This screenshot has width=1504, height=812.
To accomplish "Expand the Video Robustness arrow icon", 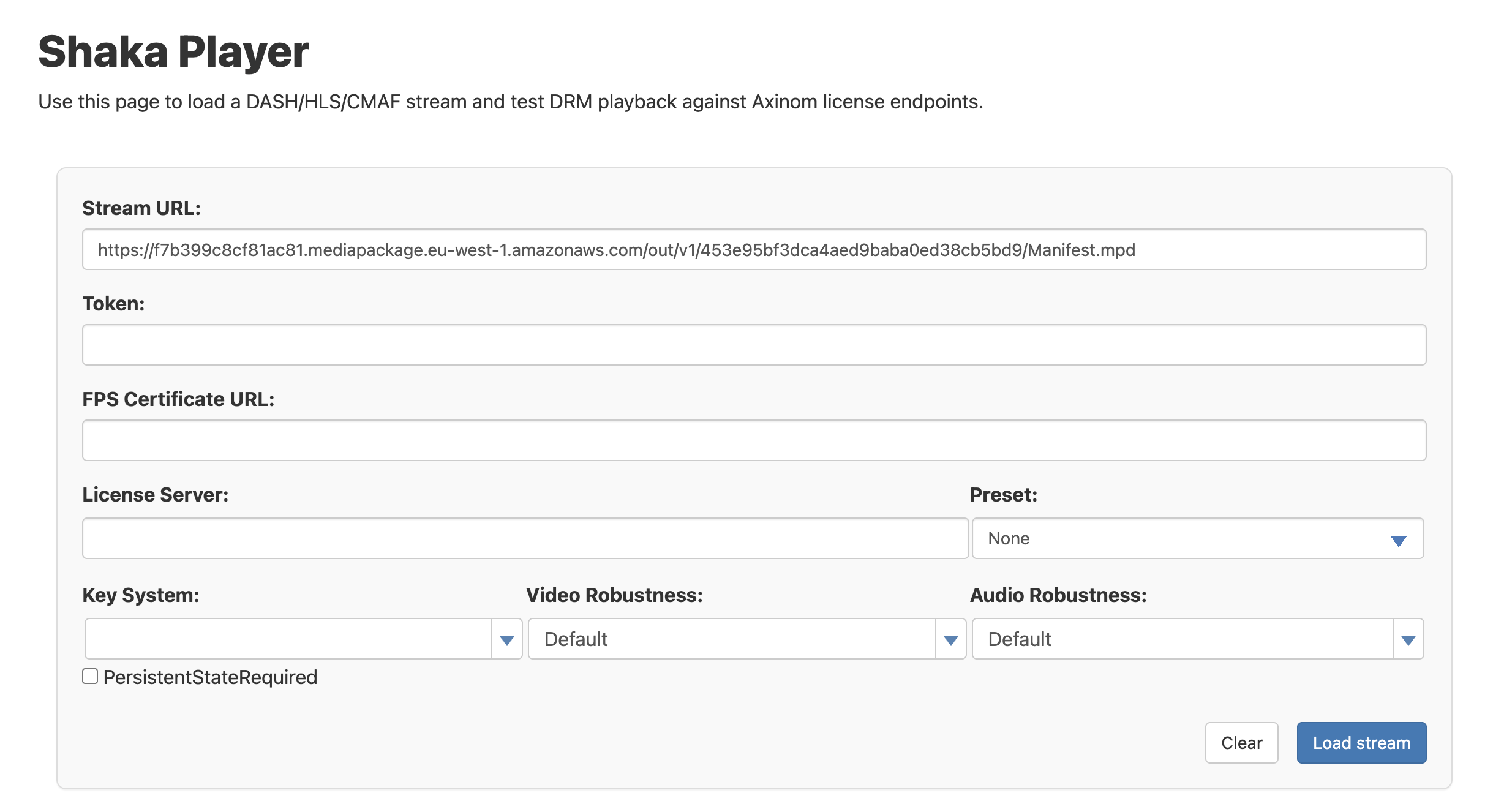I will 950,640.
